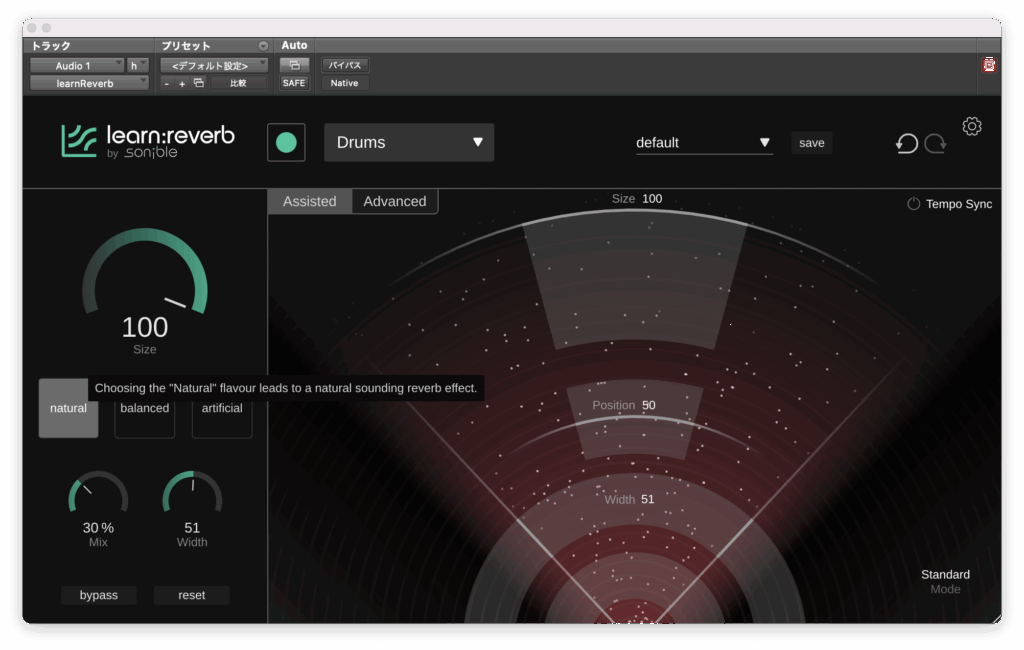Click the reset button

pyautogui.click(x=191, y=595)
